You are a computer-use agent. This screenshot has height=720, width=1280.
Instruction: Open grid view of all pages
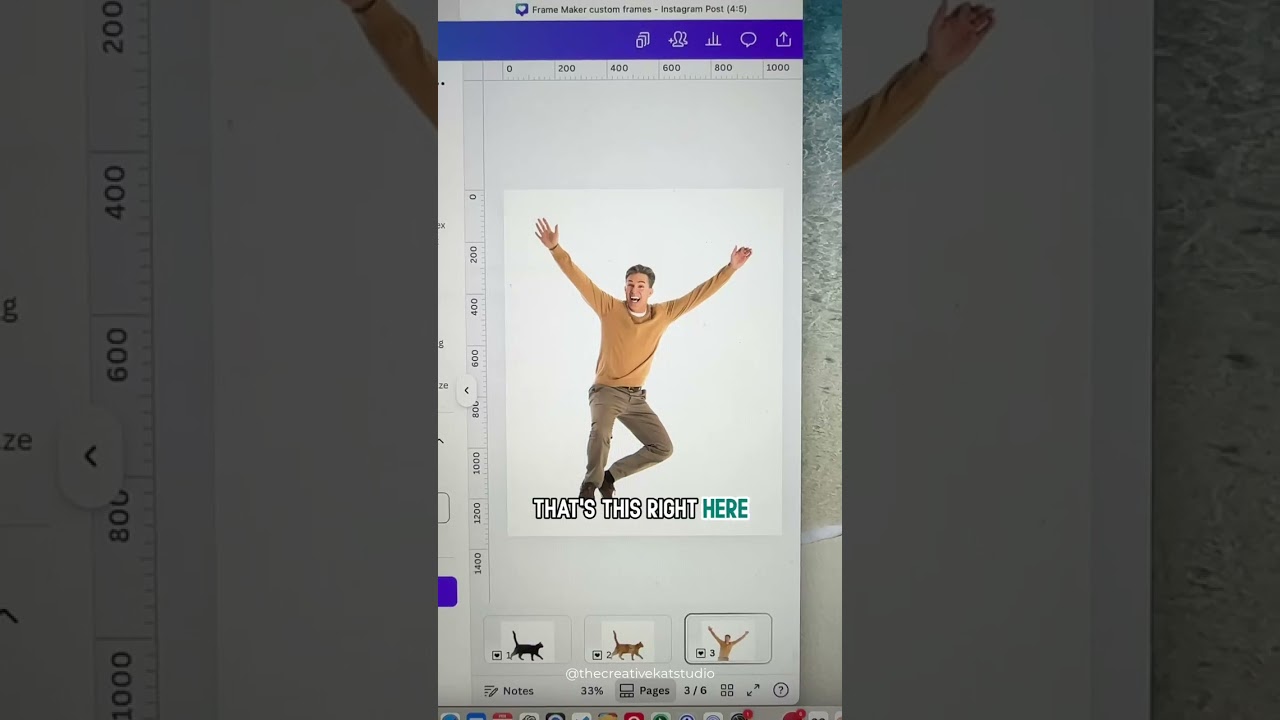click(727, 691)
